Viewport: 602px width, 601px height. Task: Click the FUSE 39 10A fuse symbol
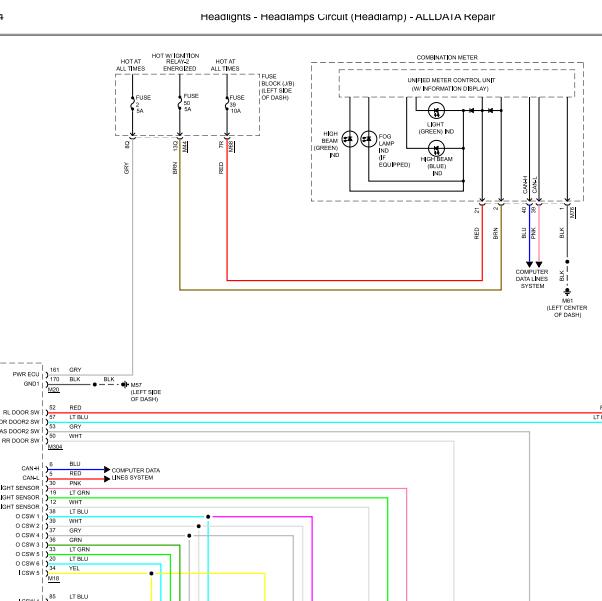click(227, 104)
